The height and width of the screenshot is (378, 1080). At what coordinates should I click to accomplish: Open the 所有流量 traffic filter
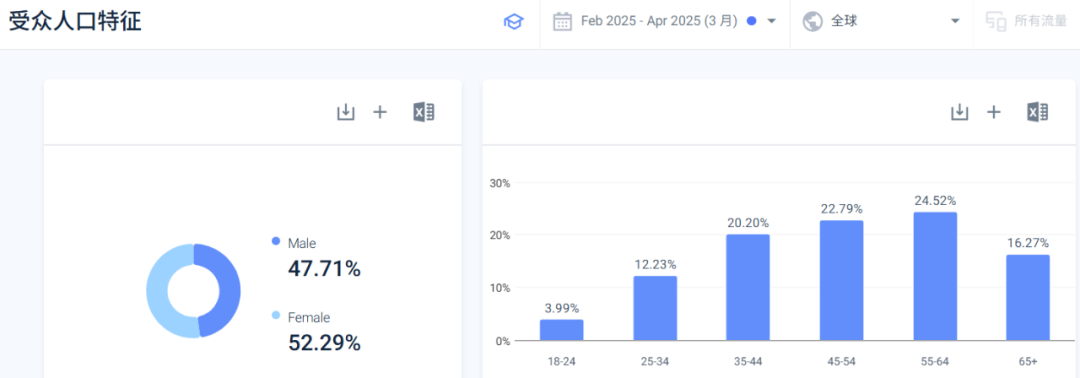pyautogui.click(x=1026, y=21)
